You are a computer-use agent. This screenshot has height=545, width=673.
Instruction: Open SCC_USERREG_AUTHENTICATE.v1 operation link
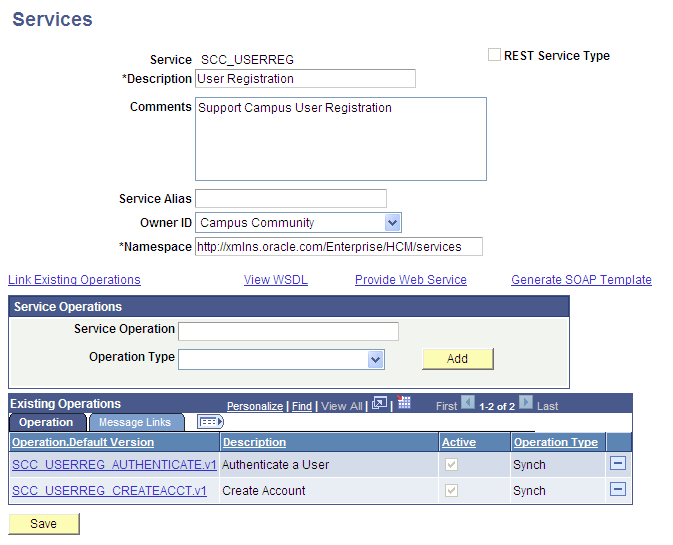(x=114, y=465)
